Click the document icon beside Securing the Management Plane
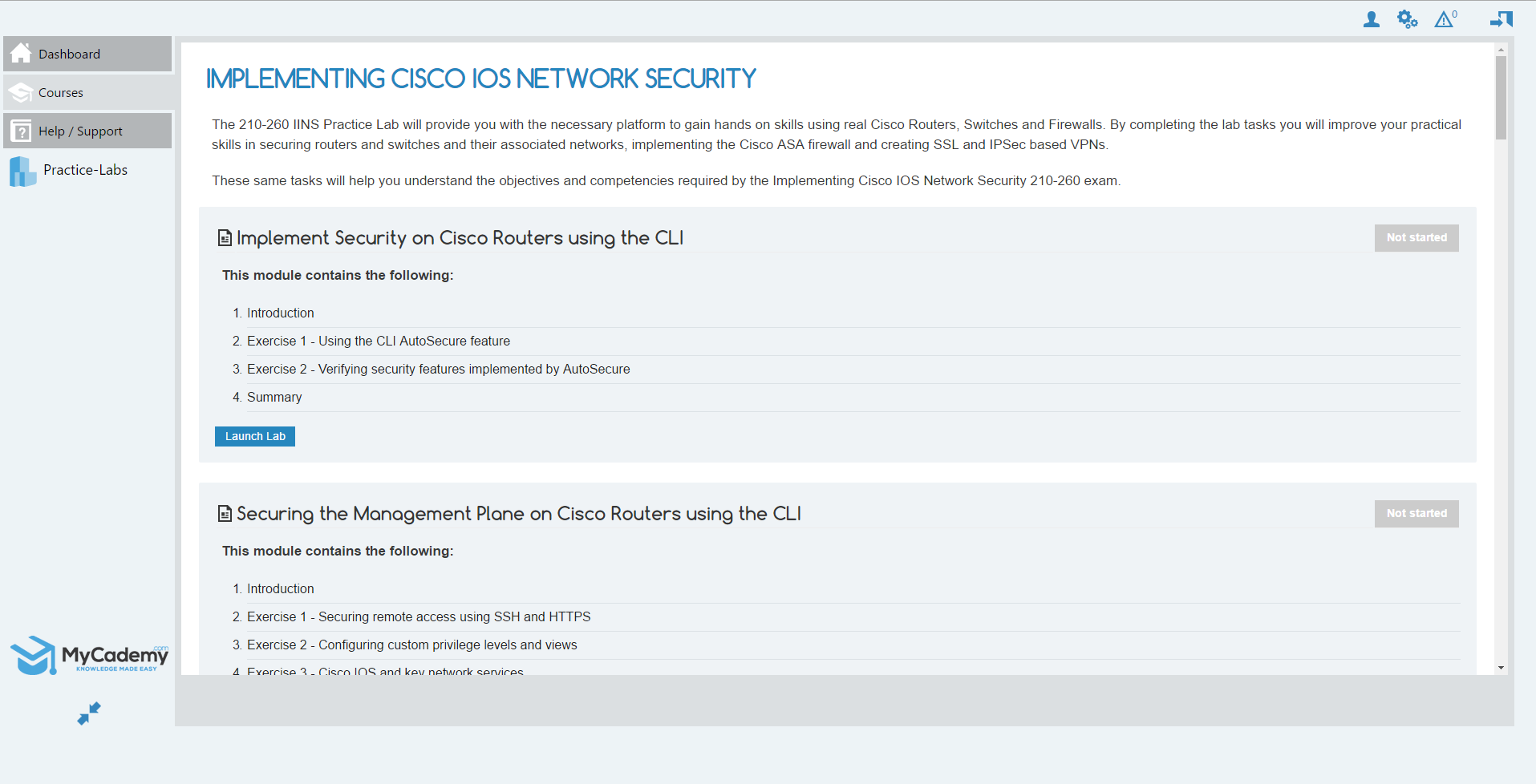Image resolution: width=1536 pixels, height=784 pixels. (224, 513)
